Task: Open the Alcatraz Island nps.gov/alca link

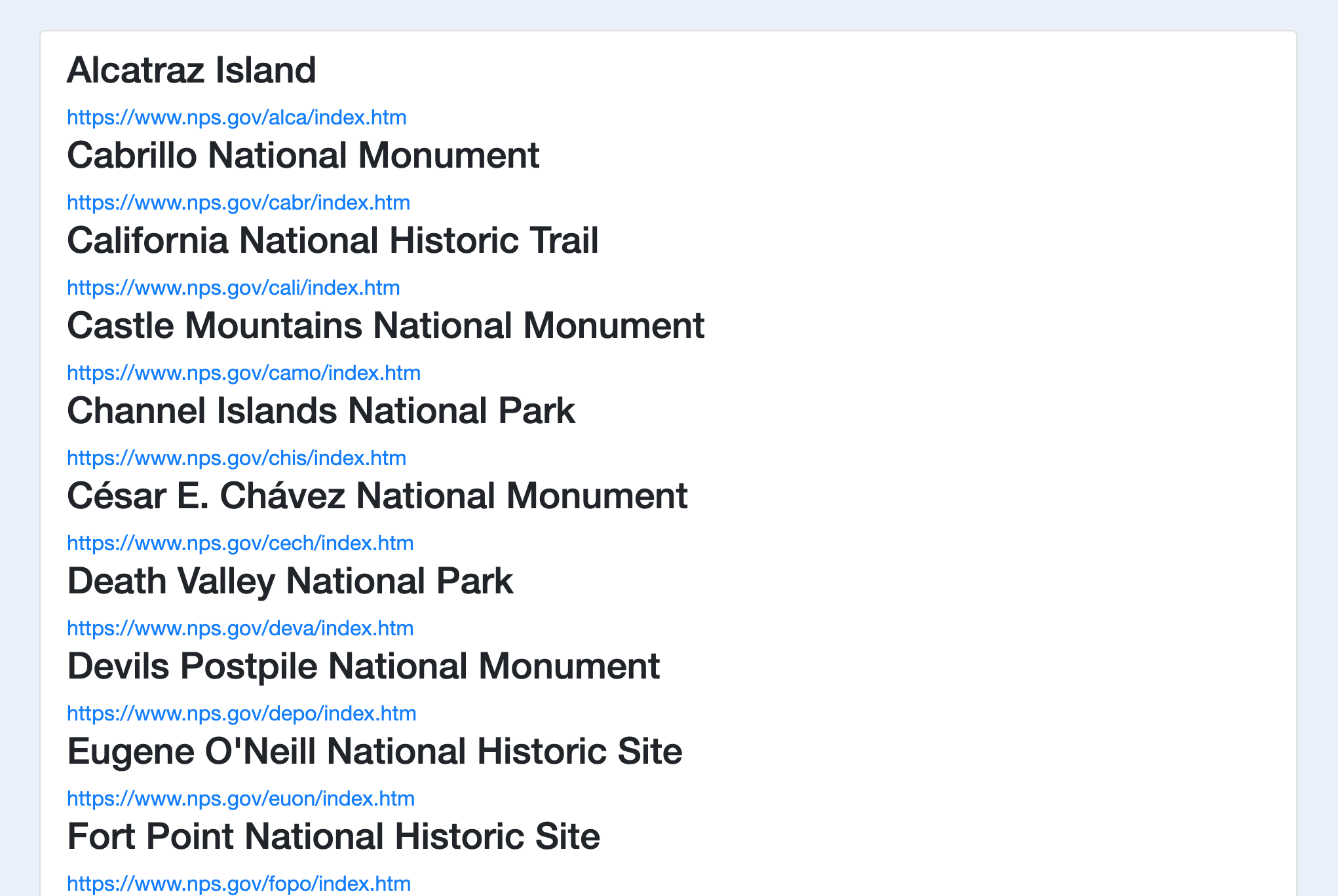Action: [x=237, y=118]
